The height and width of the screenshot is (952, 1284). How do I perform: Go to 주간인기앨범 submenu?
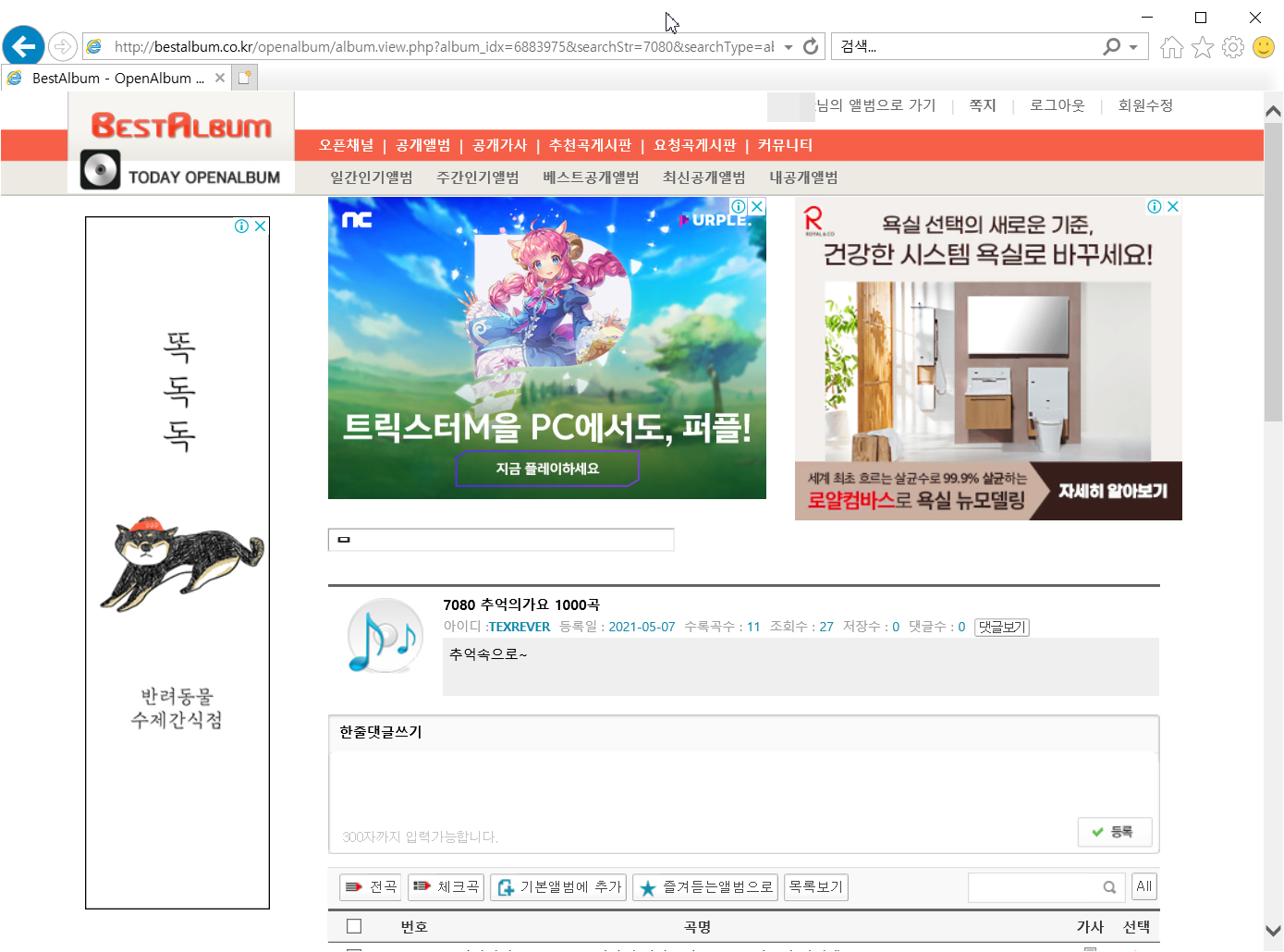point(478,177)
